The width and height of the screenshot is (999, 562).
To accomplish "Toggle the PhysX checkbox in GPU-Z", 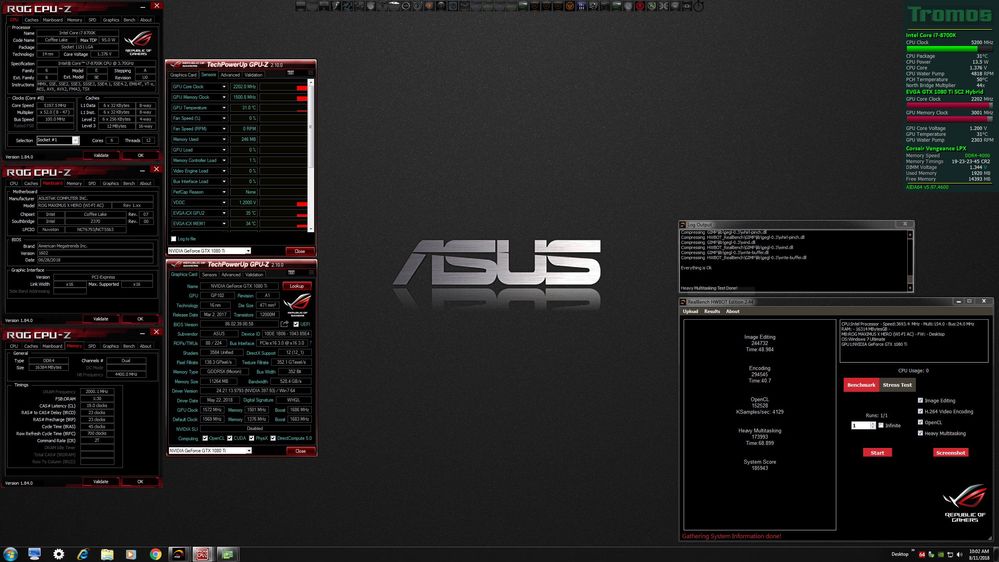I will click(252, 438).
